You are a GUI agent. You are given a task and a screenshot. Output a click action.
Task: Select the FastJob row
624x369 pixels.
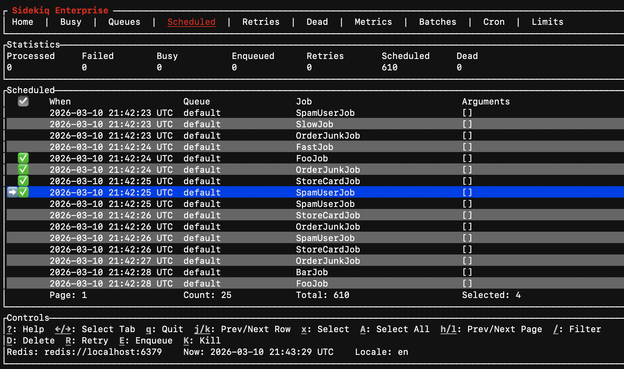(x=315, y=147)
